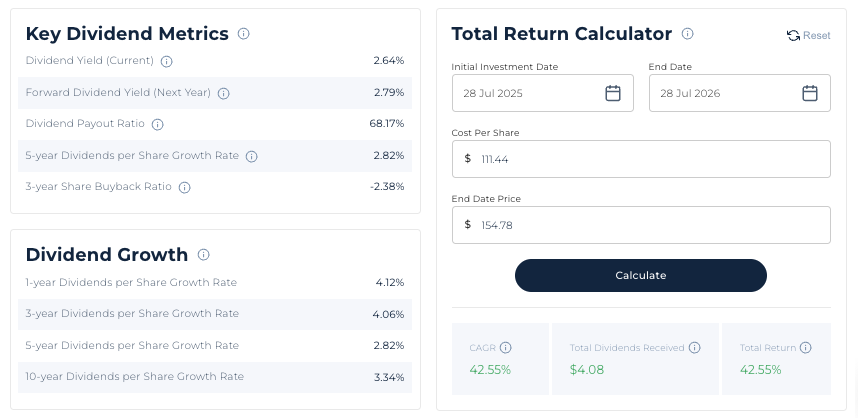Show 3-year Share Buyback Ratio info

coord(184,188)
